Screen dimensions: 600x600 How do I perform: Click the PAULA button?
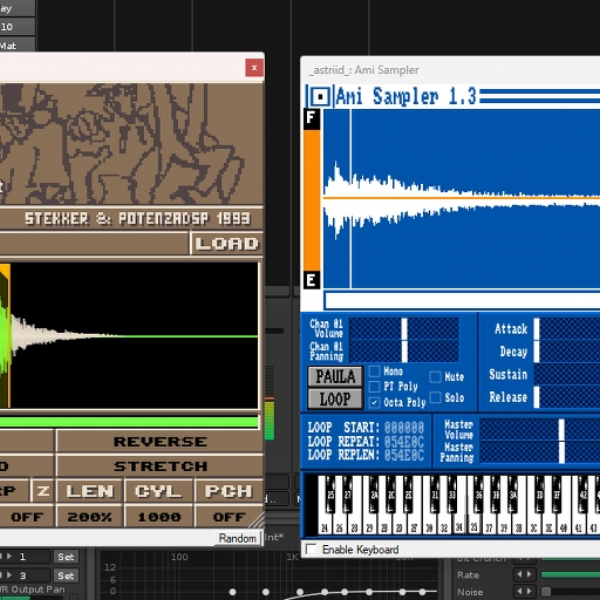[335, 377]
